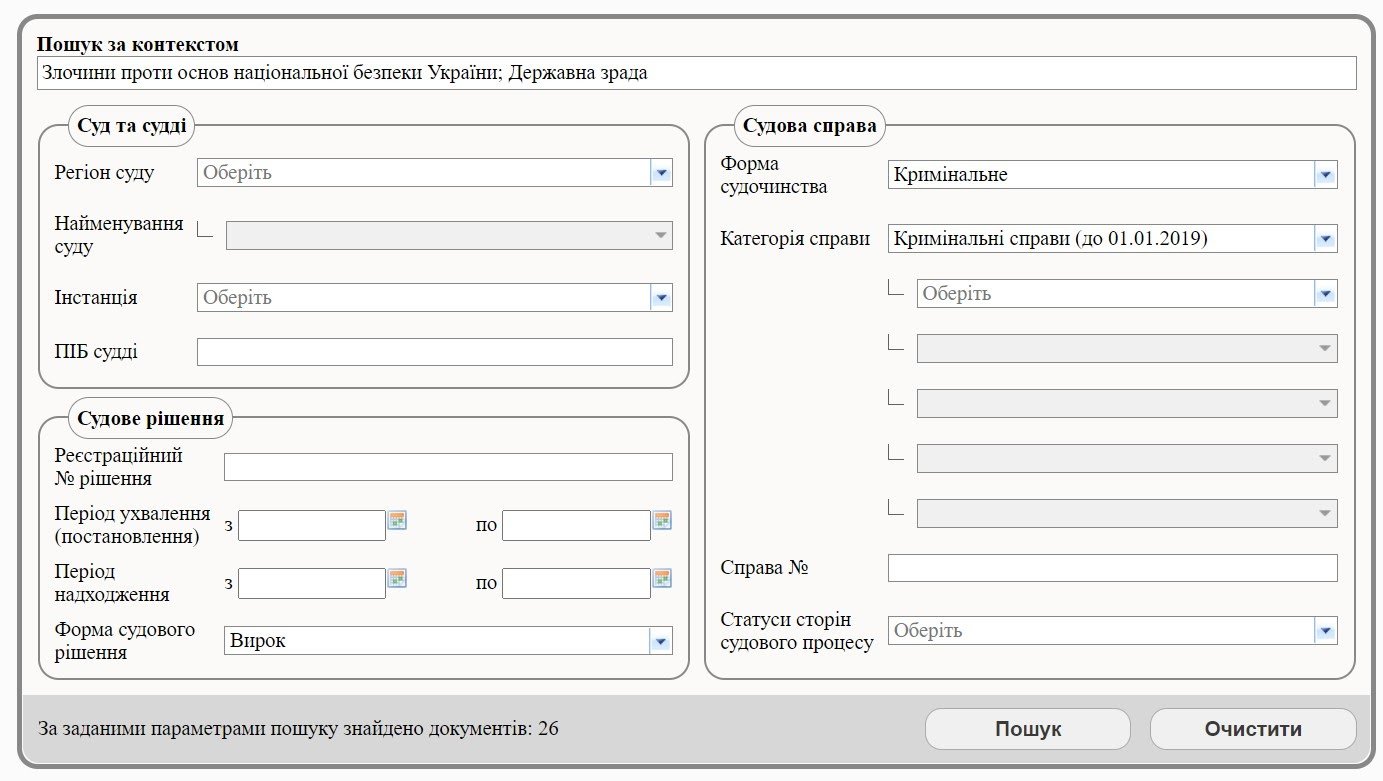Click the "Очистити" button
Viewport: 1383px width, 781px height.
pyautogui.click(x=1253, y=728)
